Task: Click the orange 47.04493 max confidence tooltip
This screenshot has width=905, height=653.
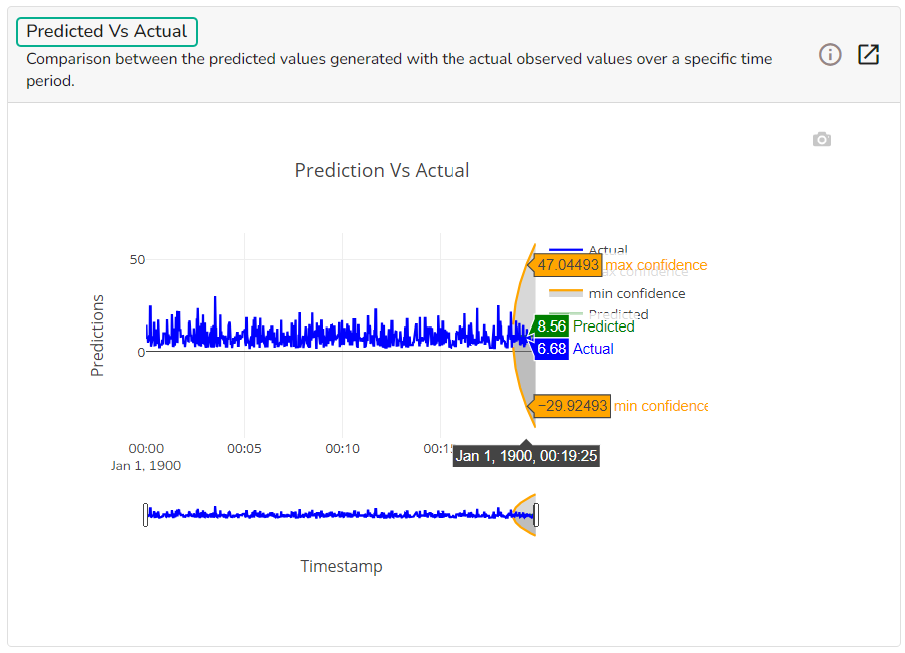Action: coord(566,265)
